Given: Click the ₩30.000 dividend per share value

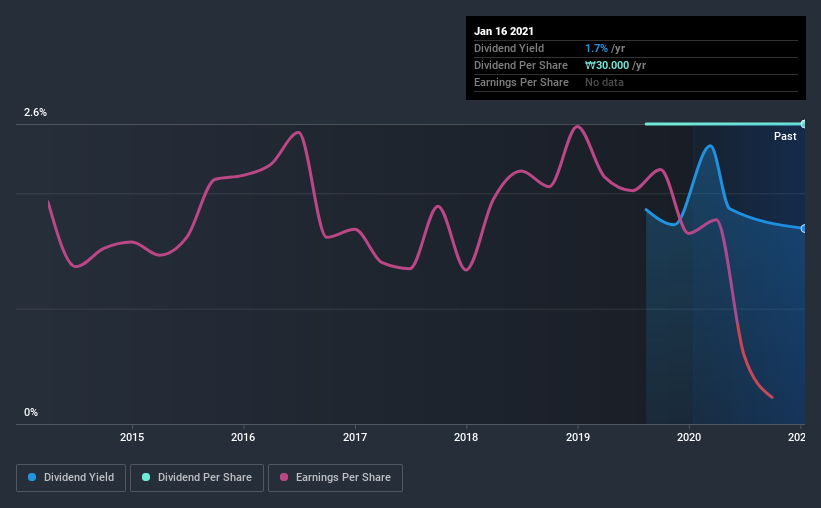Looking at the screenshot, I should pos(607,65).
